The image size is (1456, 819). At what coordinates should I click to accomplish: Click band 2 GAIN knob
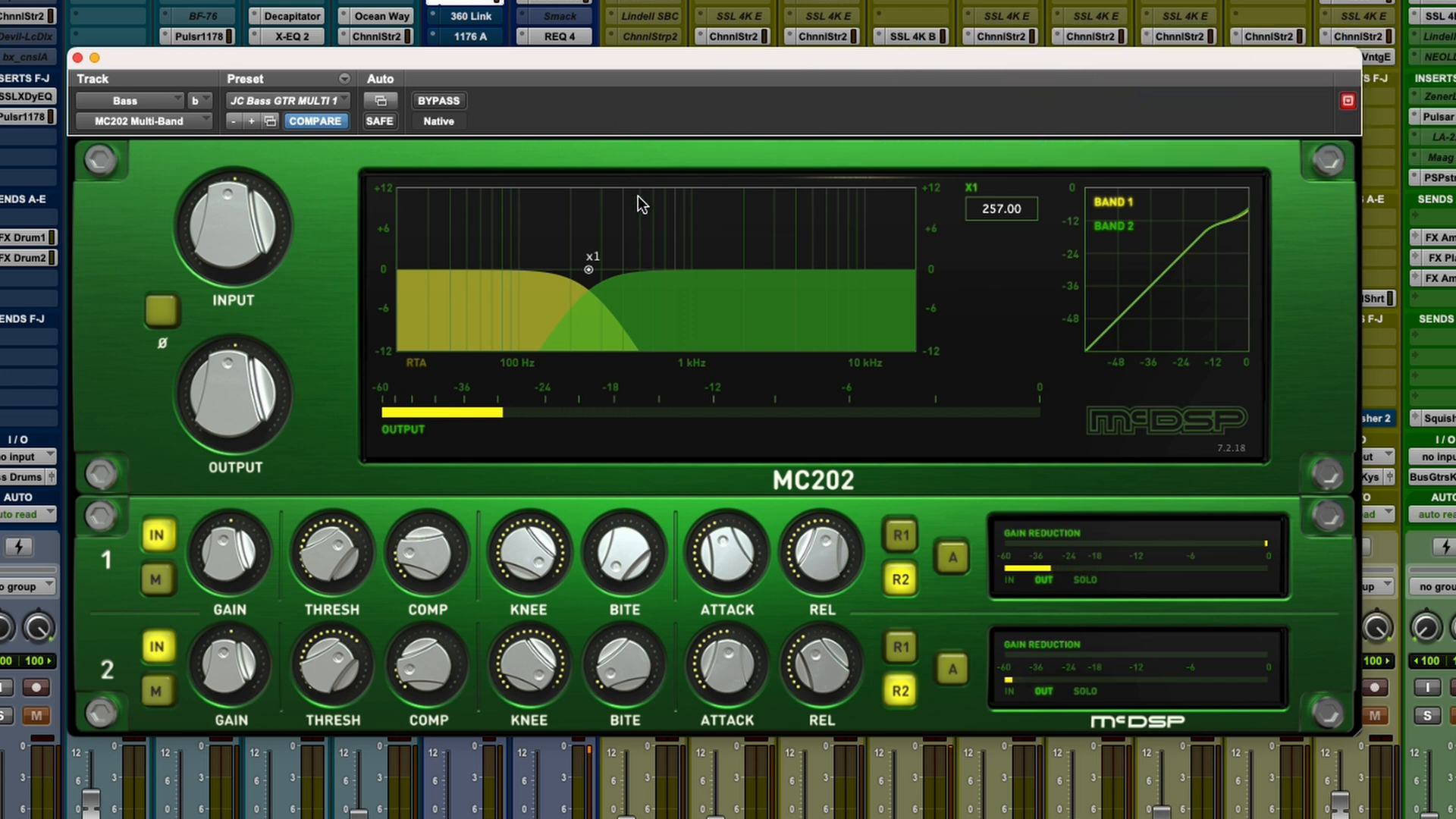point(229,665)
